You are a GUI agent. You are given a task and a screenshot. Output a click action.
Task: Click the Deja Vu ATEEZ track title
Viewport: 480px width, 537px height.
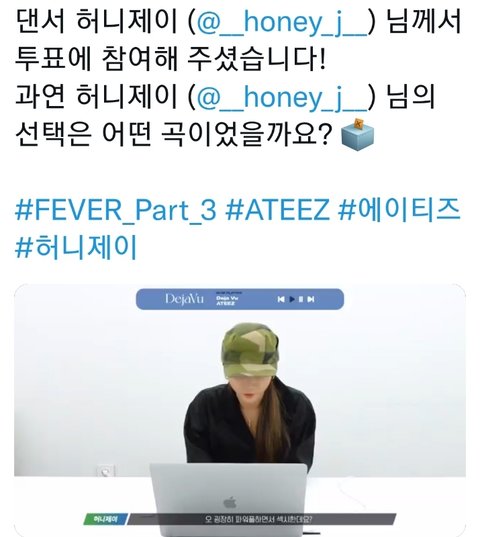pos(227,300)
